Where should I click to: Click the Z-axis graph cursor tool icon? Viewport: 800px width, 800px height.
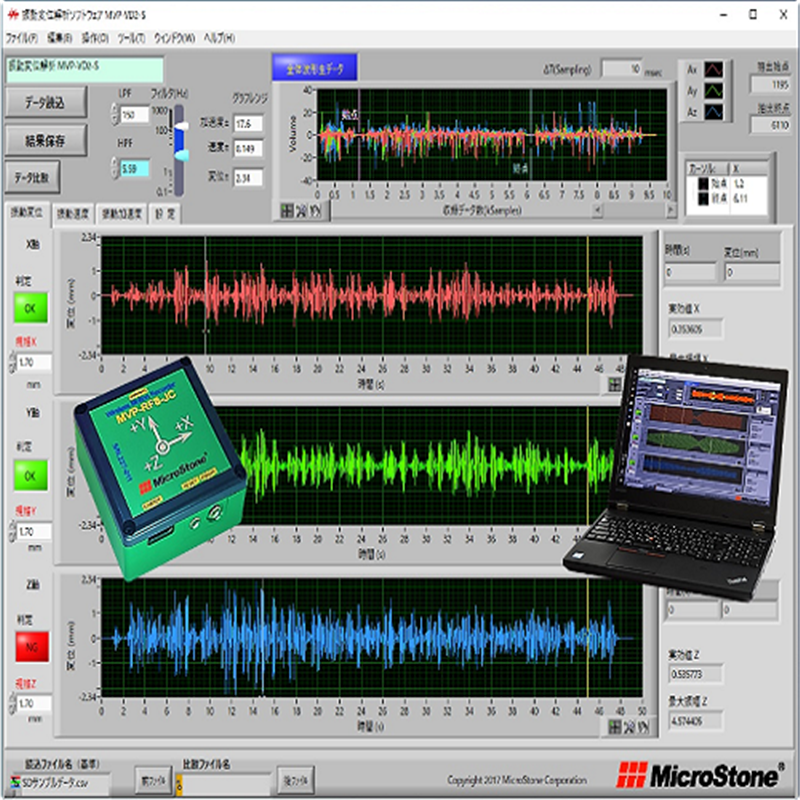point(615,727)
